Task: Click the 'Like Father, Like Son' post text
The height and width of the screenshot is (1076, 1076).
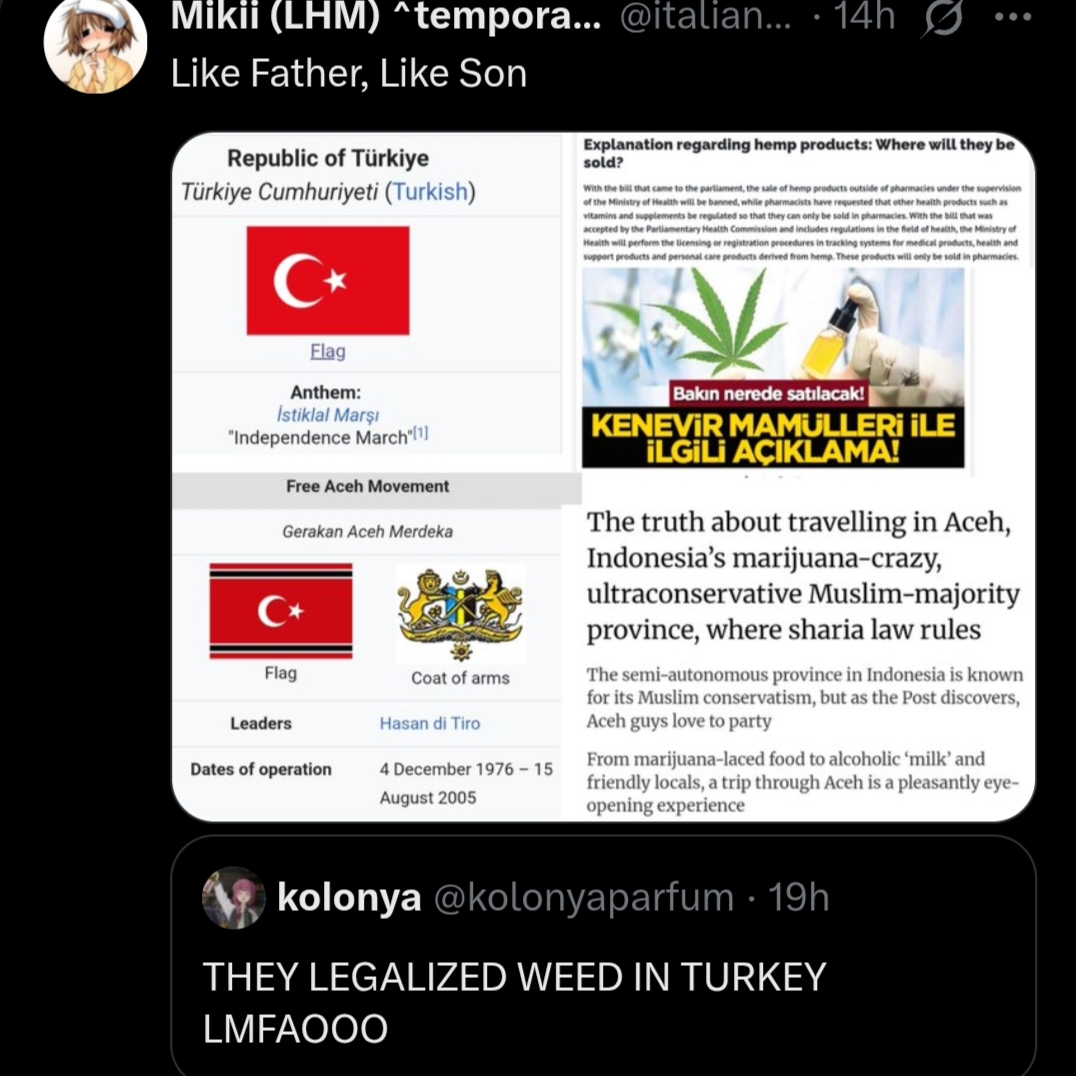Action: point(349,73)
